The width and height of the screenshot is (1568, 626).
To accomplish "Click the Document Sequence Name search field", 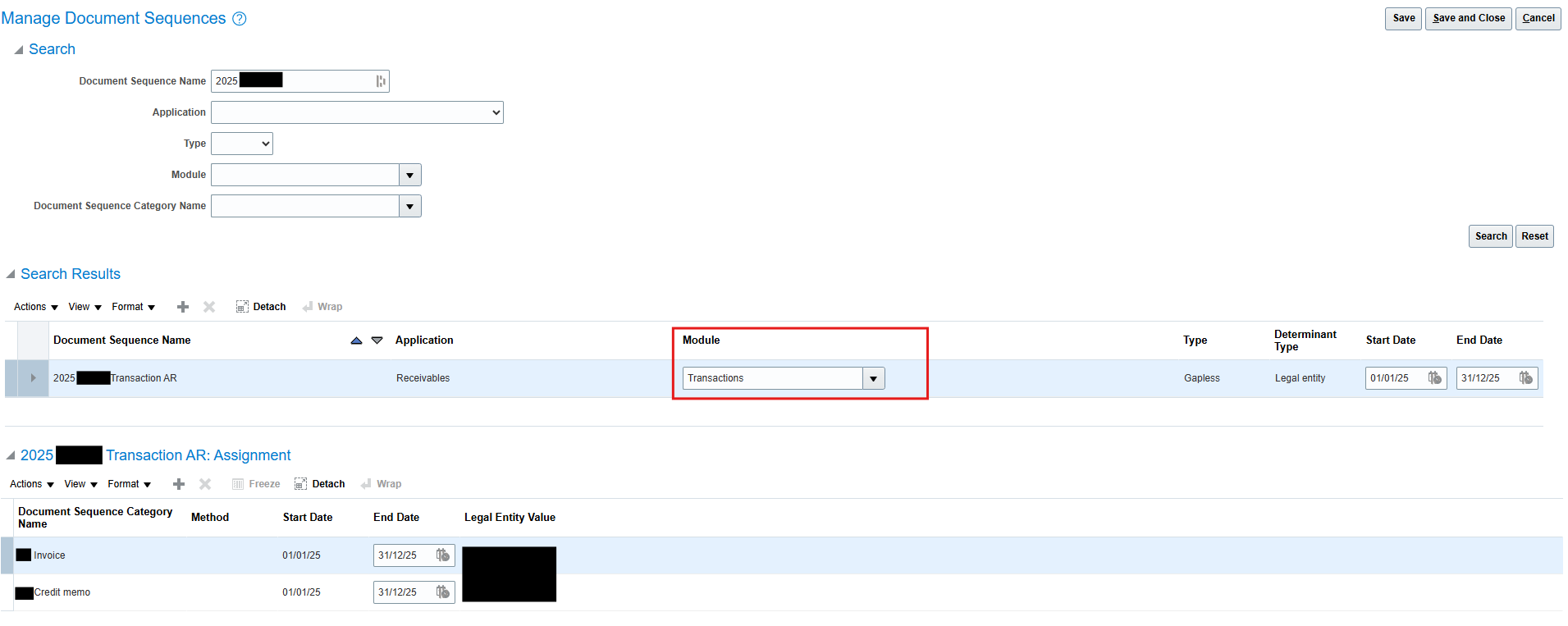I will click(x=300, y=81).
